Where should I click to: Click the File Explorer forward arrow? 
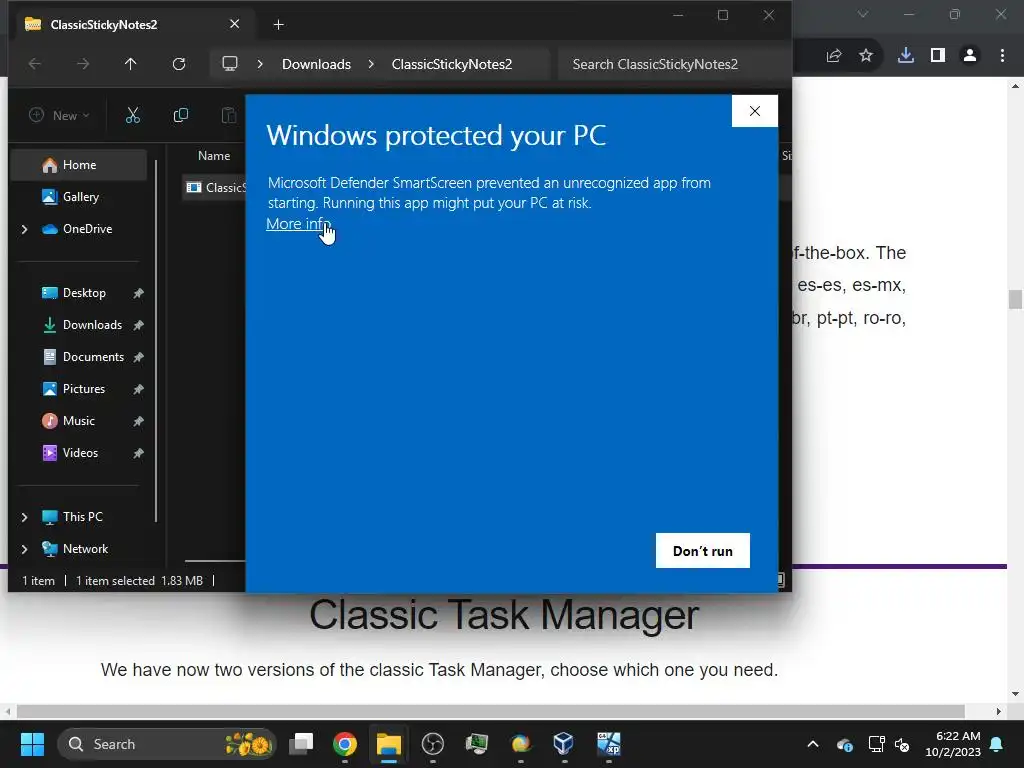tap(83, 64)
